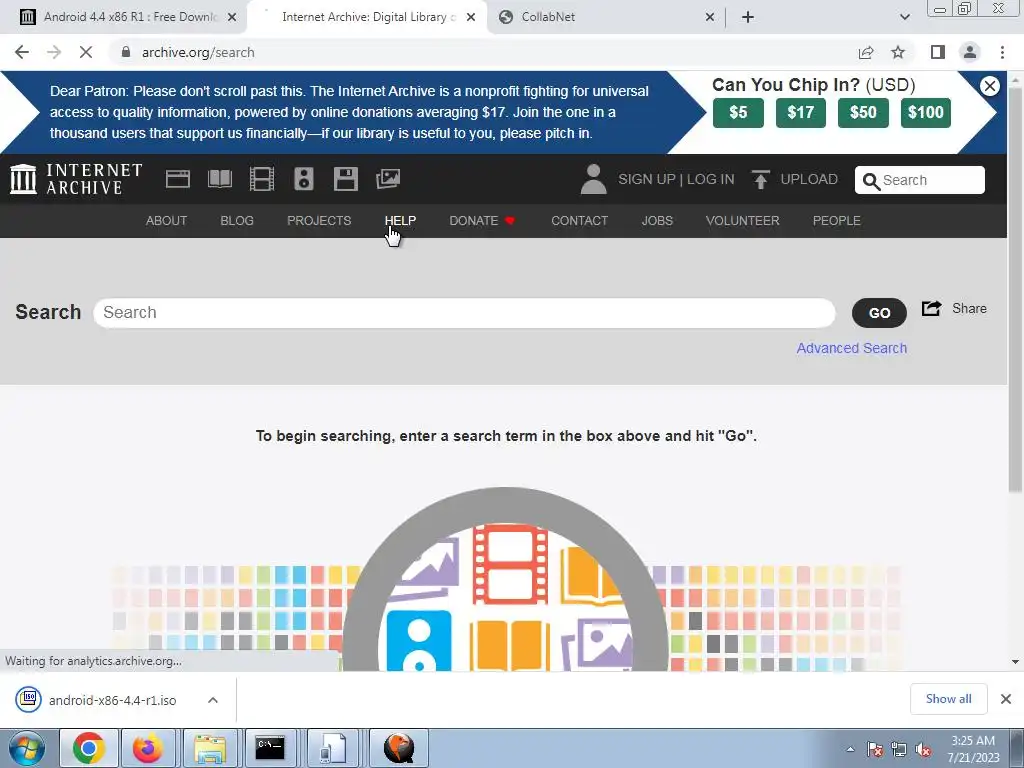Open the Software (floppy disk) collection icon
Image resolution: width=1024 pixels, height=768 pixels.
coord(345,179)
